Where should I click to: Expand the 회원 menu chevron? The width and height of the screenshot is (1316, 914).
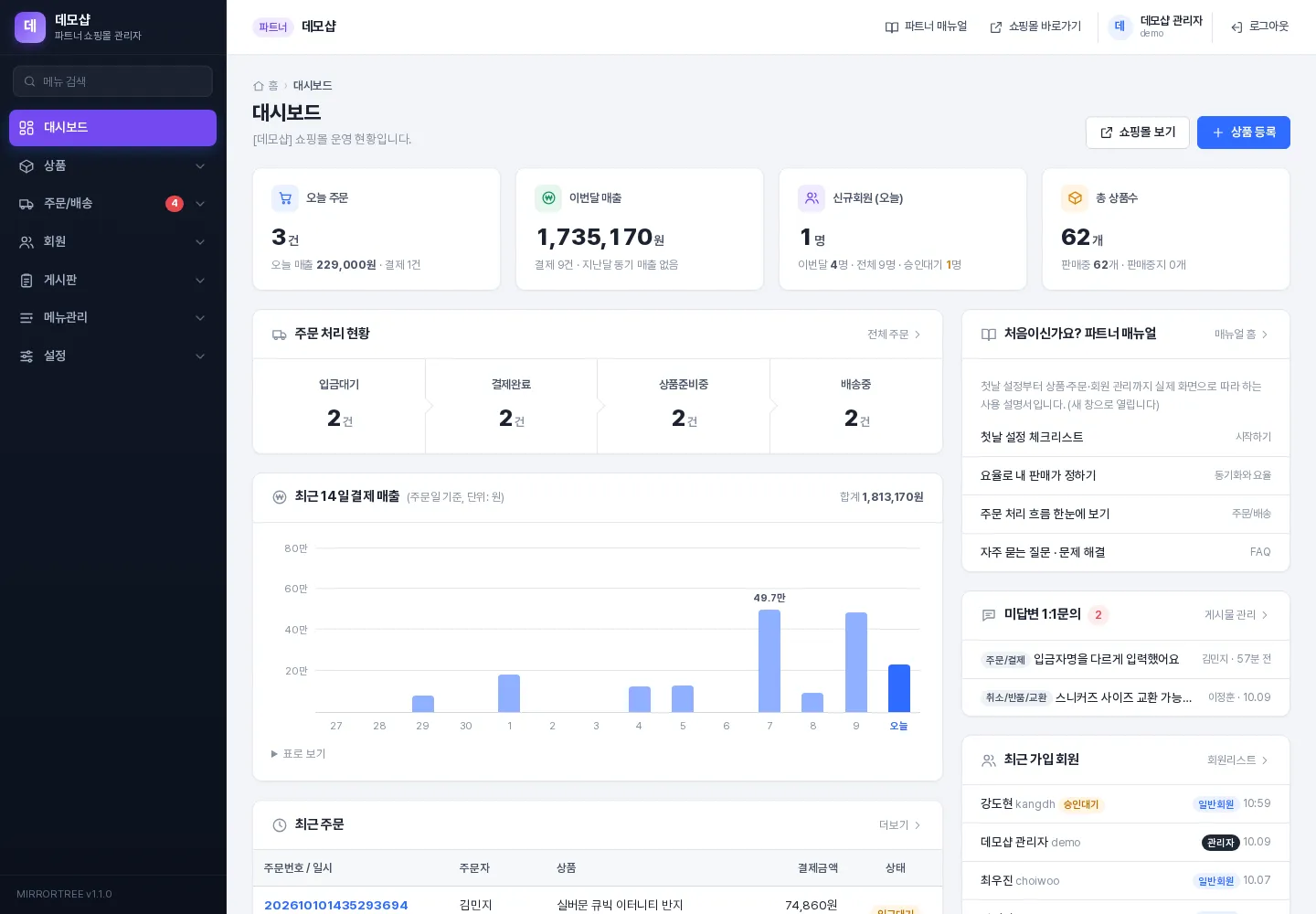[200, 242]
